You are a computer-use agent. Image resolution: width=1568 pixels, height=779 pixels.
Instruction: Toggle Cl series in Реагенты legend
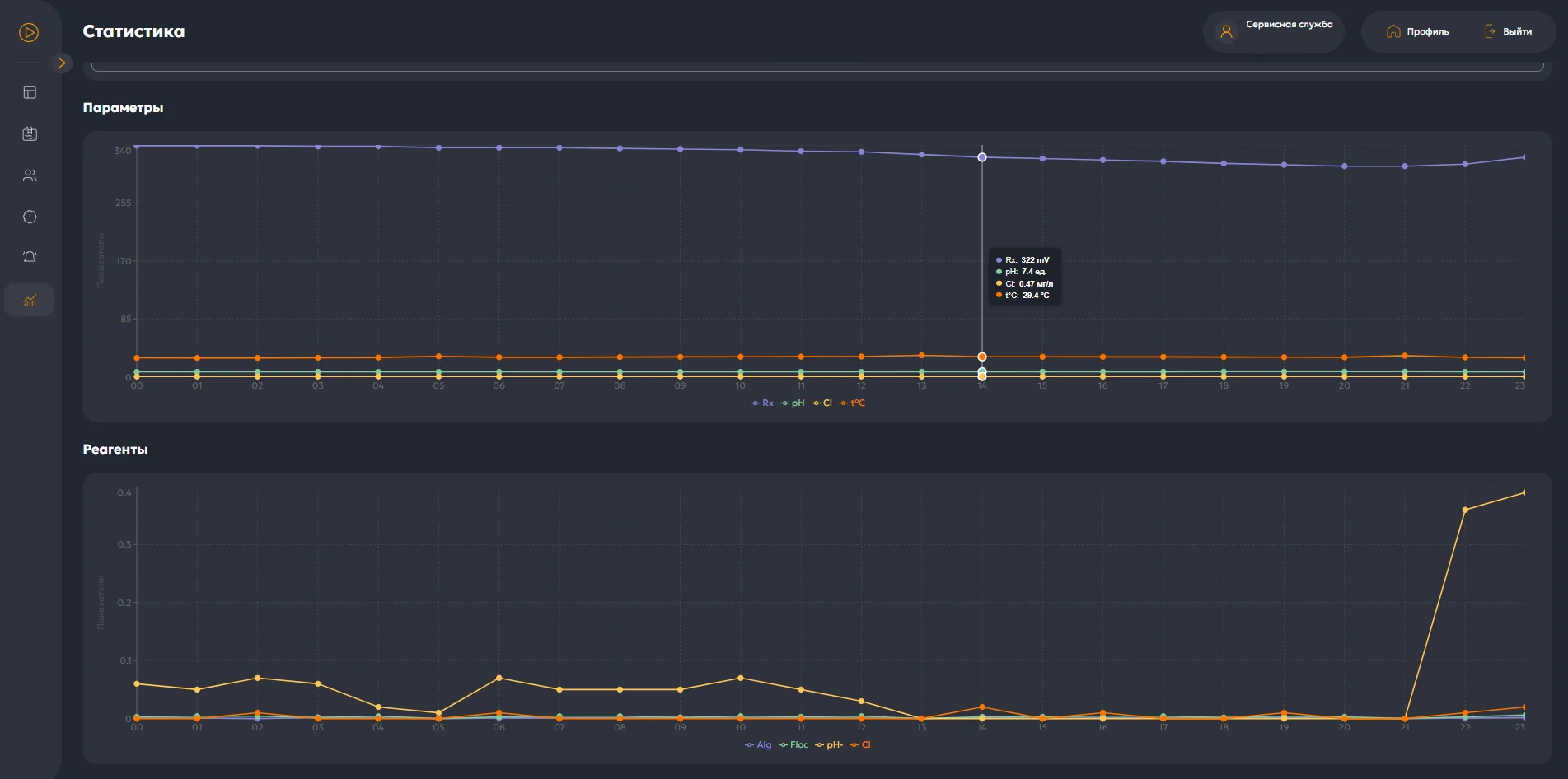[861, 745]
